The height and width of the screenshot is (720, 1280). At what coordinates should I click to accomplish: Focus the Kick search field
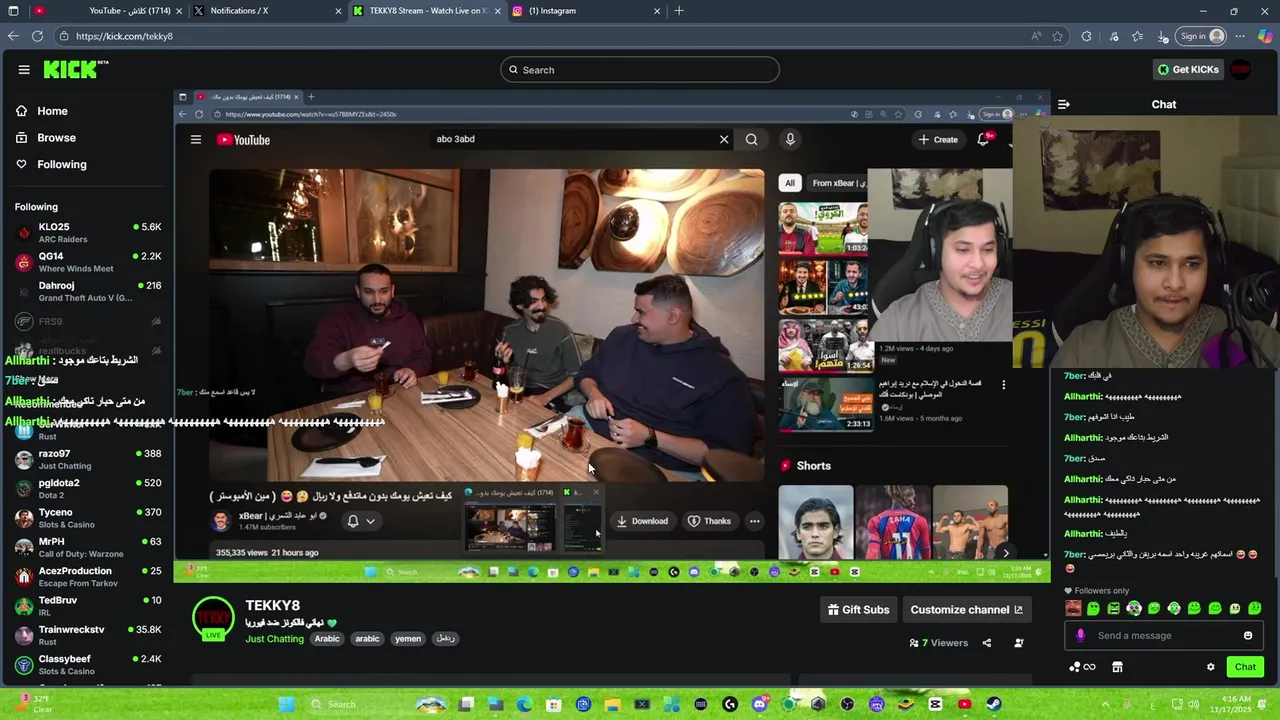pyautogui.click(x=640, y=70)
